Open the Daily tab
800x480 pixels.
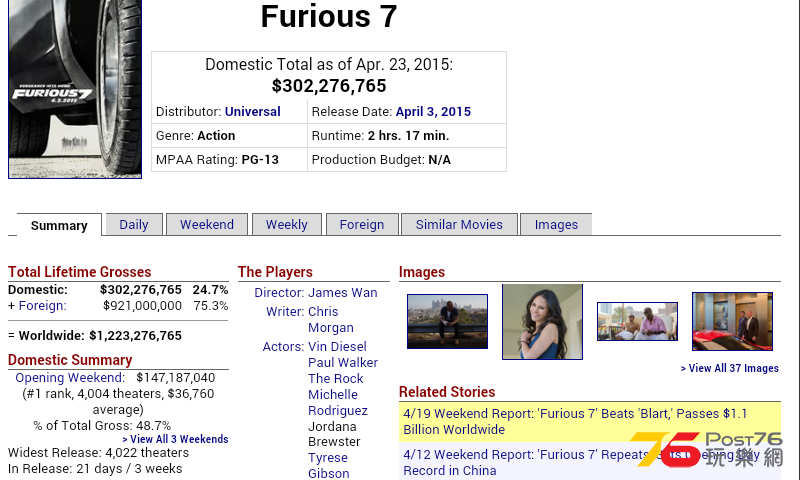click(x=134, y=225)
